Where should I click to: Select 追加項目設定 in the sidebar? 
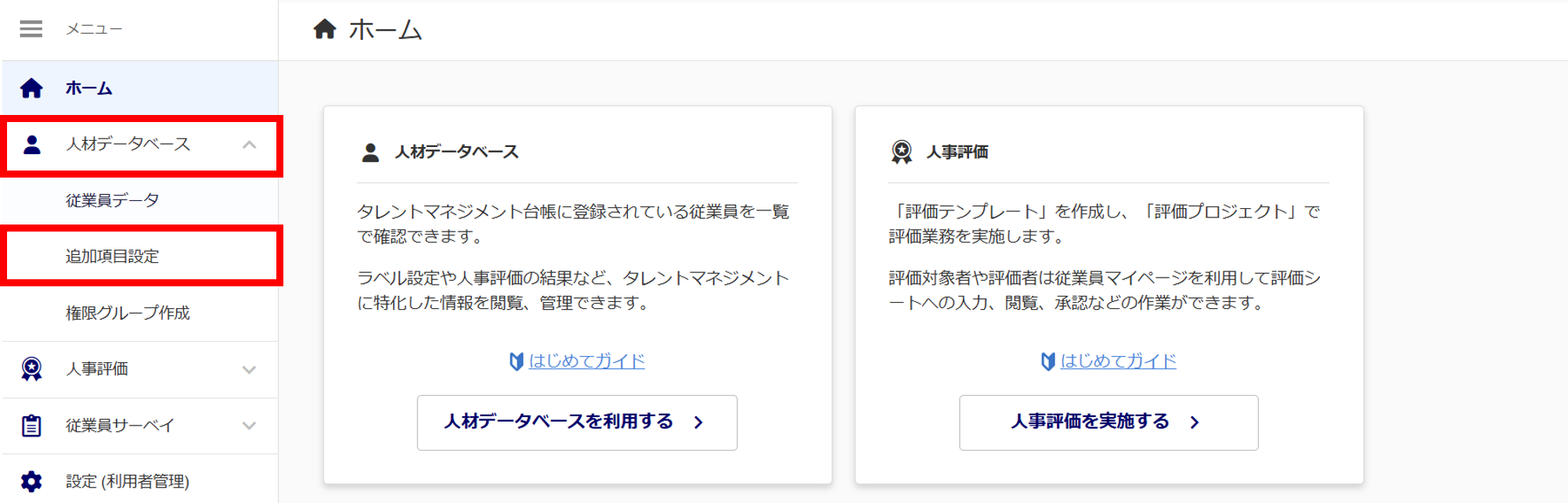(112, 257)
